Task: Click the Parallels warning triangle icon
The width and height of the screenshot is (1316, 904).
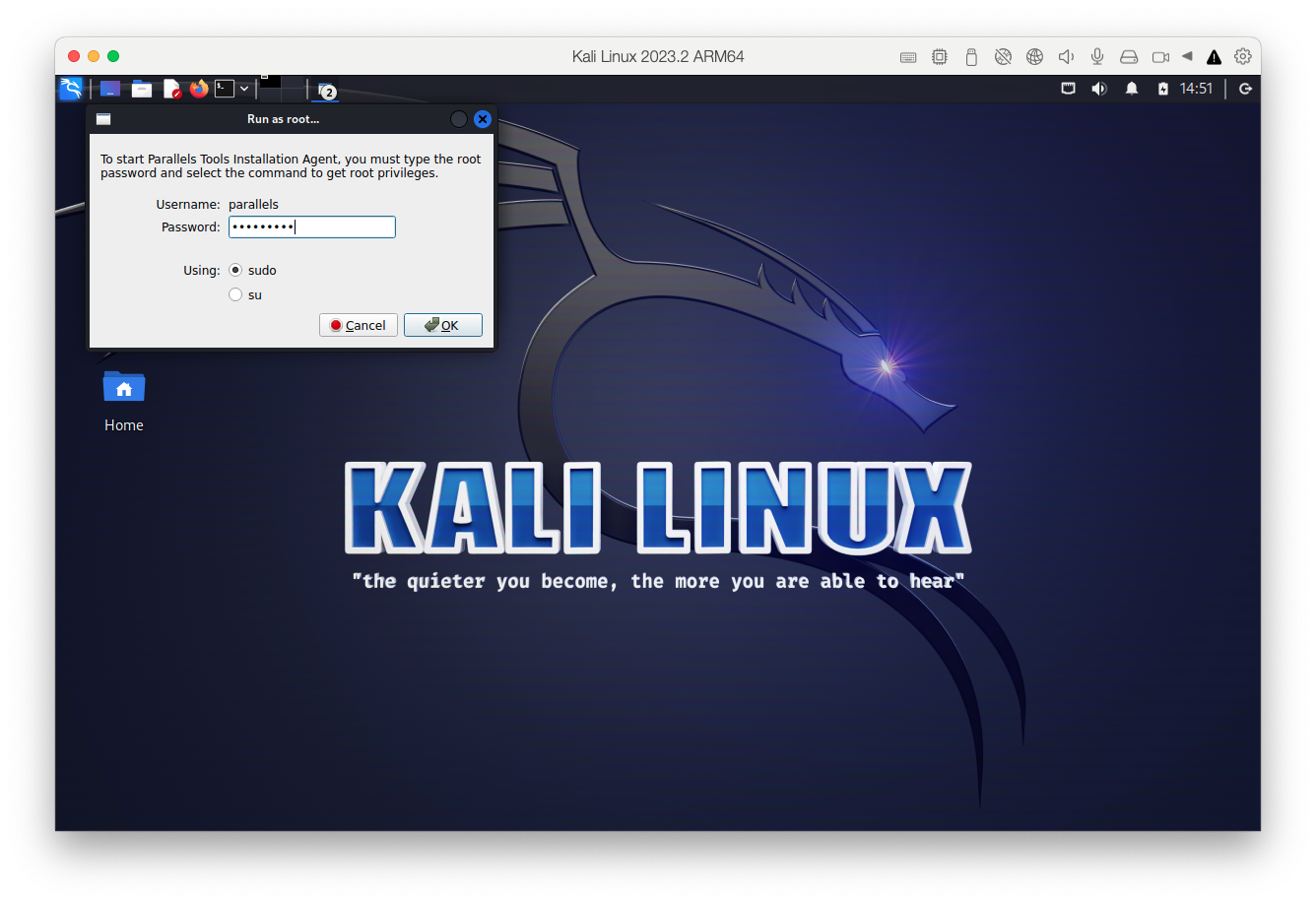Action: tap(1215, 57)
